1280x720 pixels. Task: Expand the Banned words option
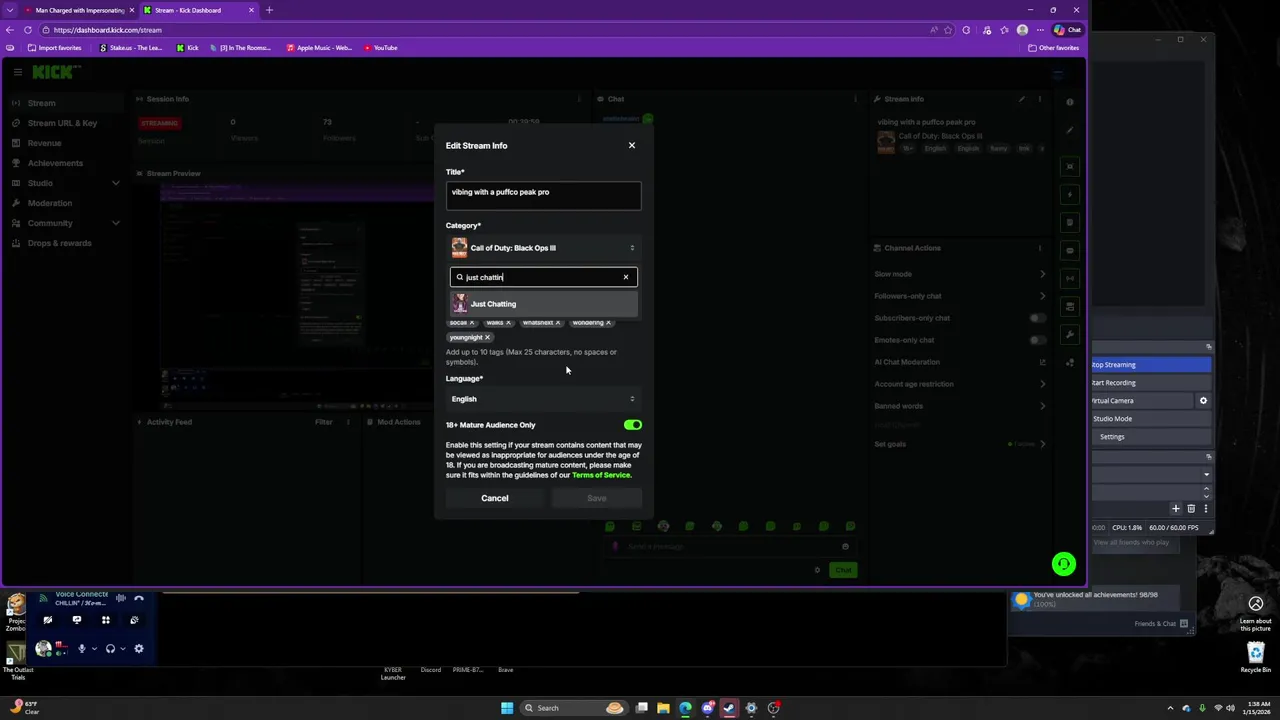tap(1042, 406)
